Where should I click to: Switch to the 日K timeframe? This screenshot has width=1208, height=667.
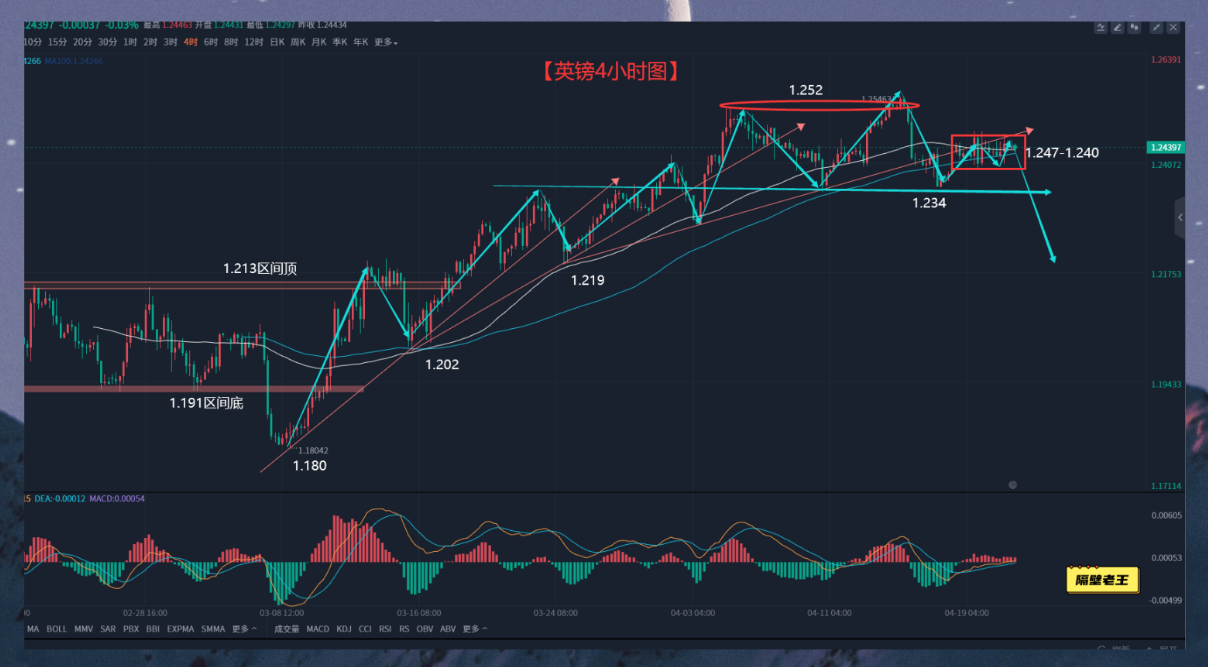pyautogui.click(x=276, y=43)
